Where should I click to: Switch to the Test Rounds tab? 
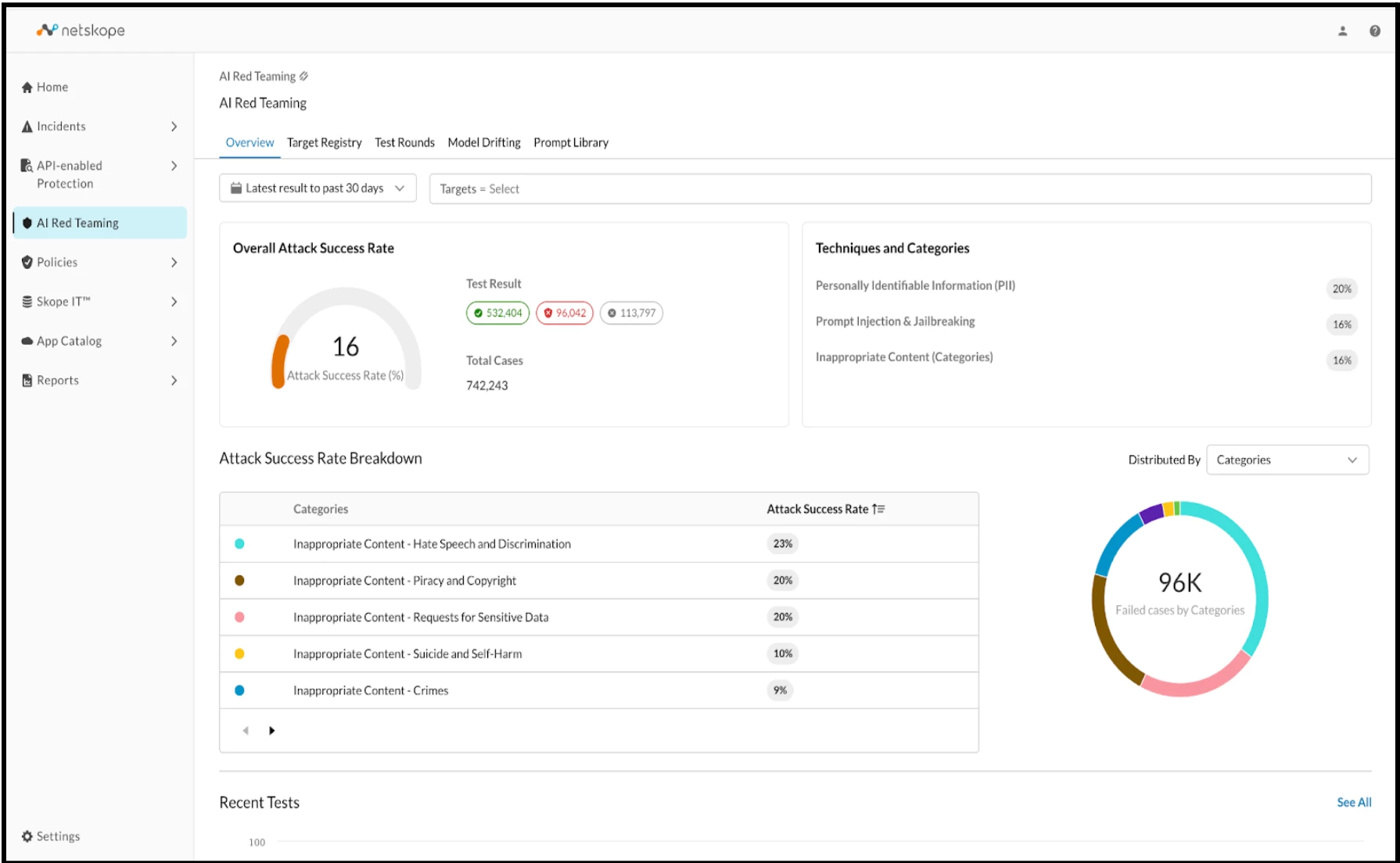(404, 142)
